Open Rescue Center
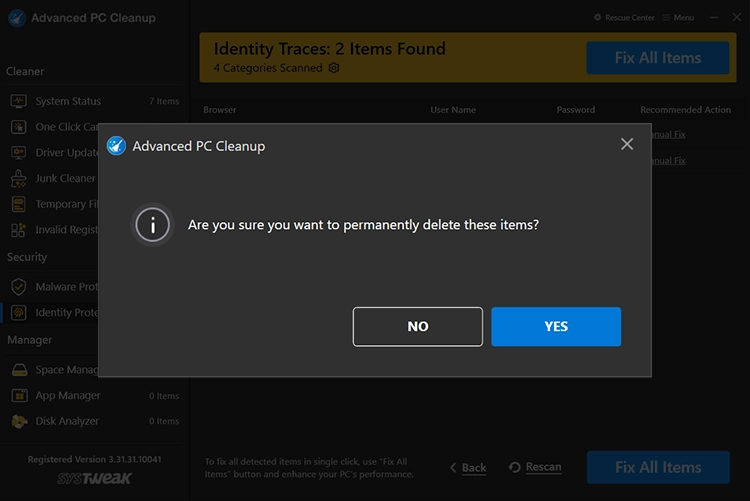This screenshot has width=750, height=501. click(624, 18)
